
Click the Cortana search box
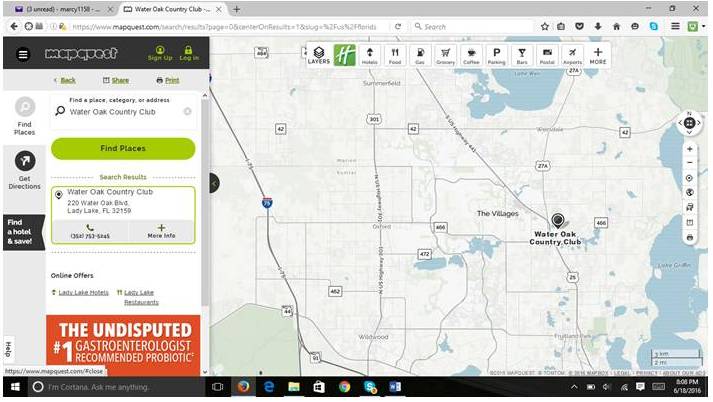pos(117,387)
